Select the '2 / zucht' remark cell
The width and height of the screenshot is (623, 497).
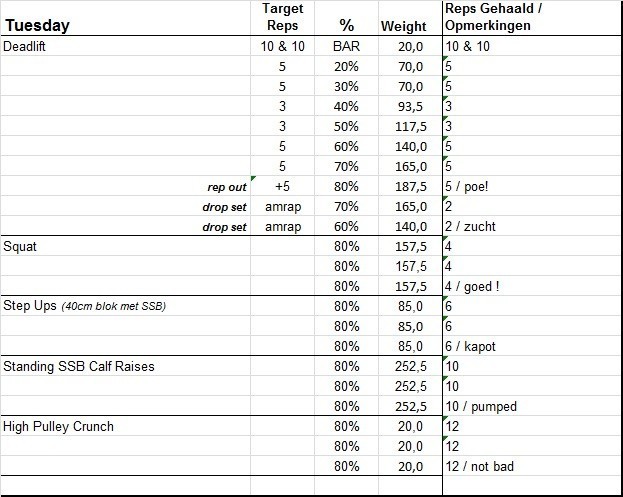(x=470, y=226)
